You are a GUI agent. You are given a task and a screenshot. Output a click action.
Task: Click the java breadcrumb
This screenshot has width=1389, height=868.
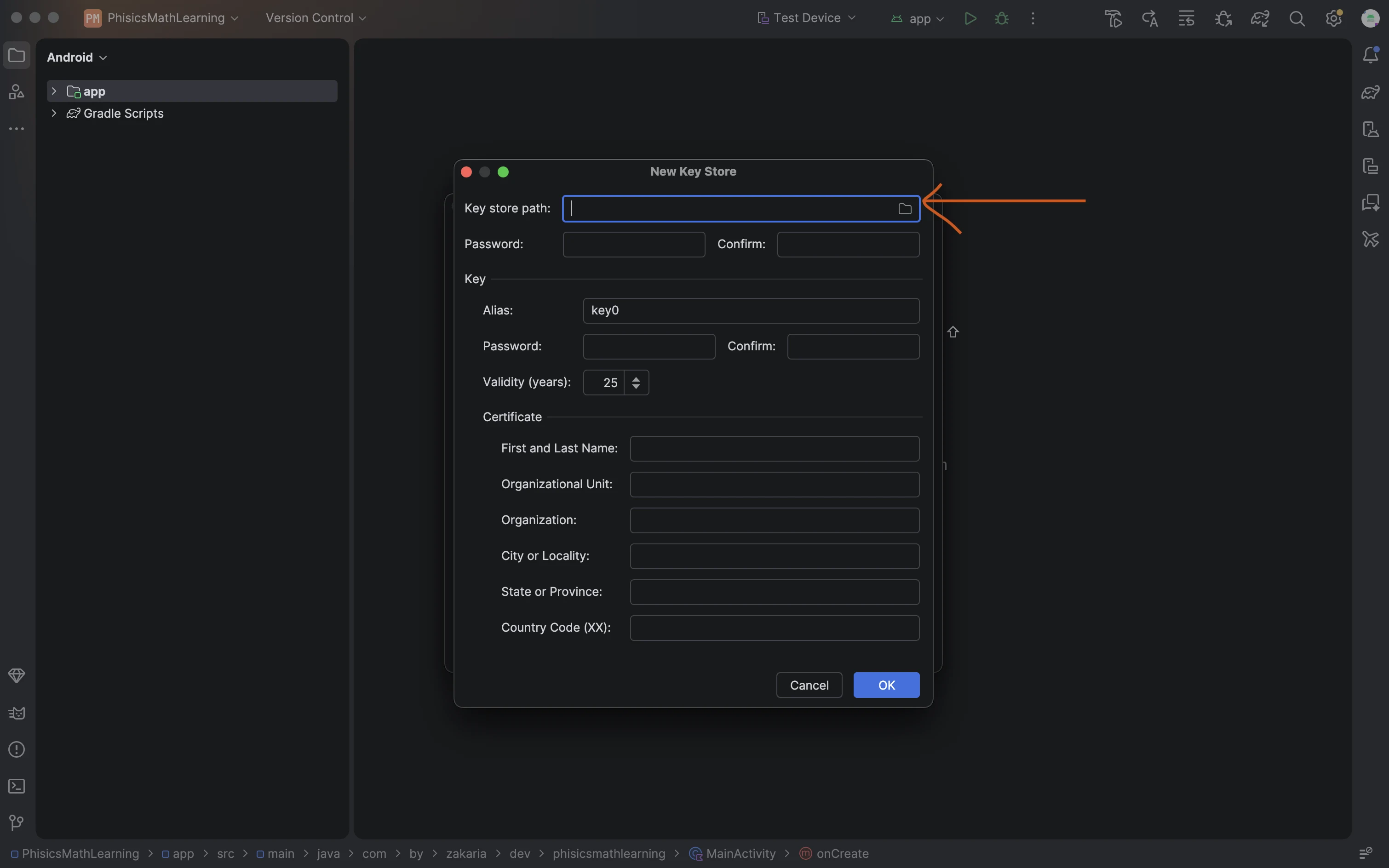click(x=328, y=854)
